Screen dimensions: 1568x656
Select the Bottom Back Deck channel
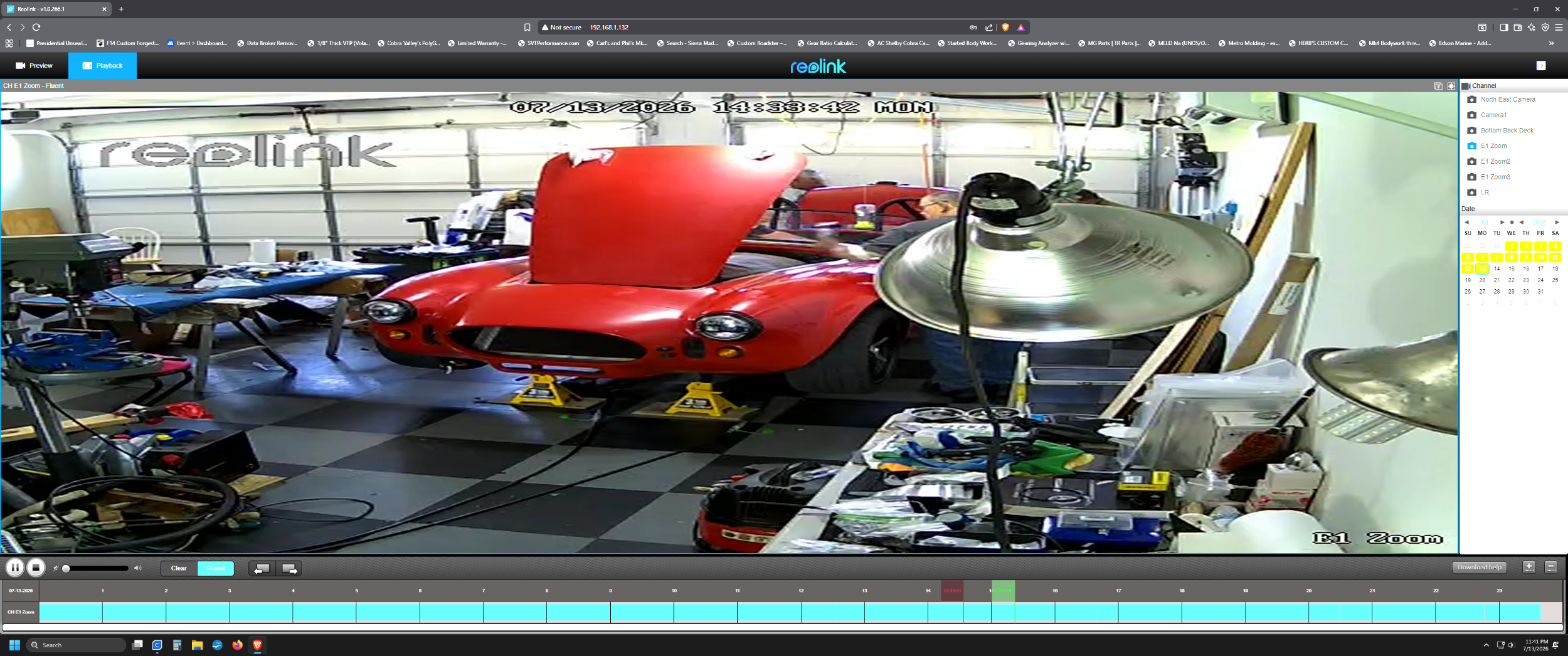(x=1507, y=130)
